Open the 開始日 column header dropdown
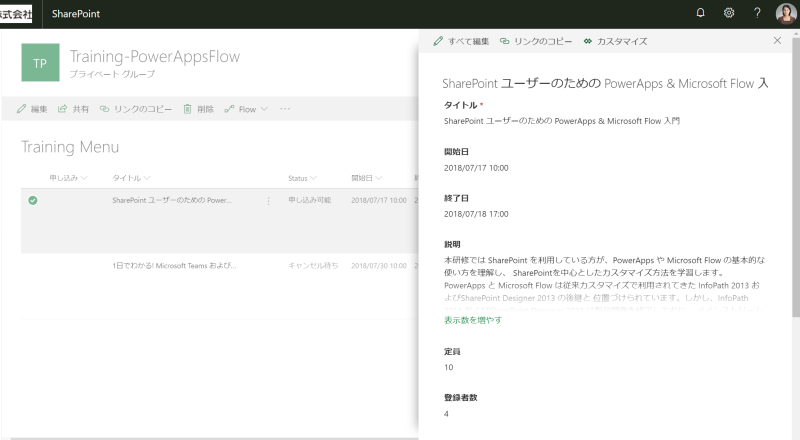 (x=366, y=178)
